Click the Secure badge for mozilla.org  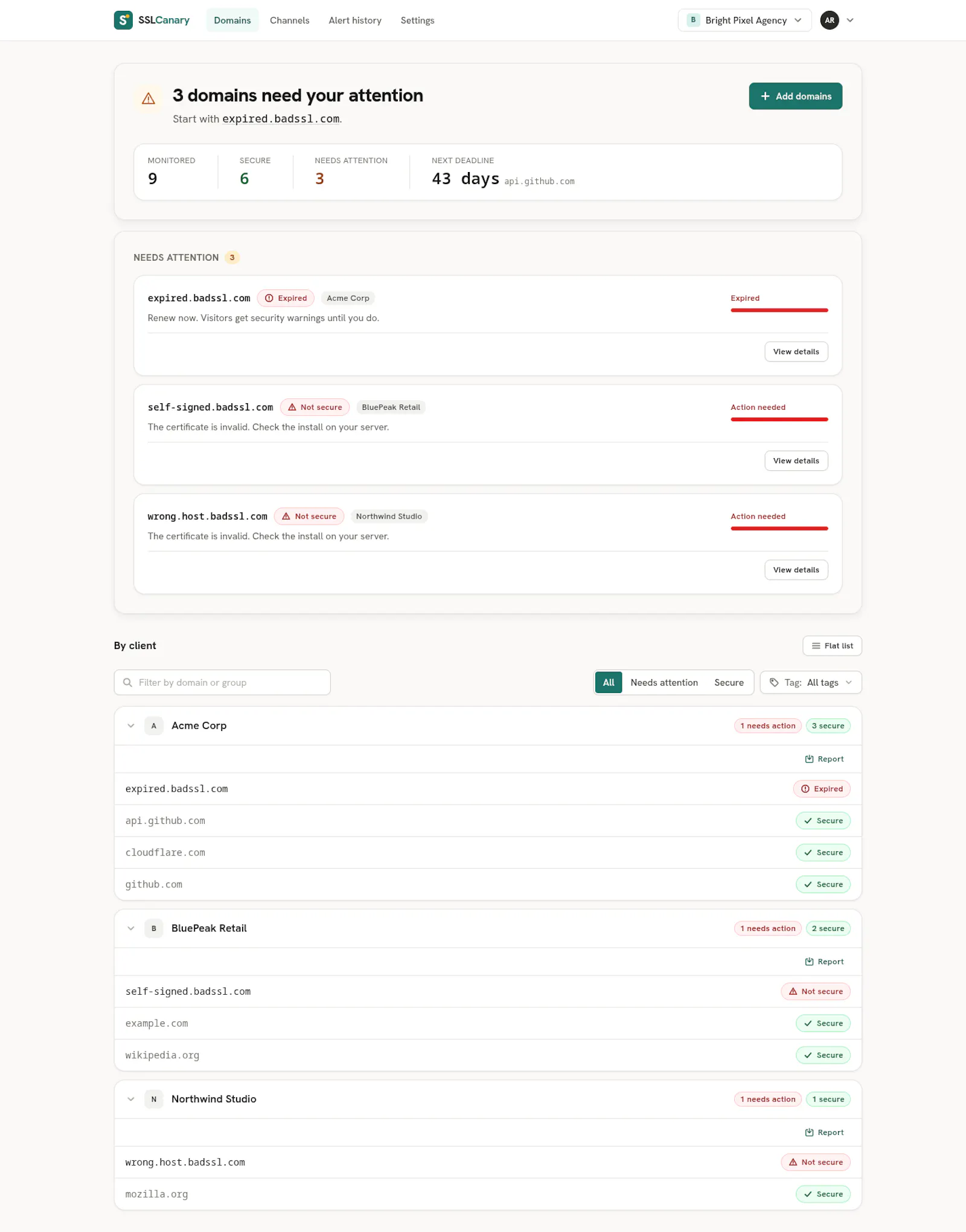823,1195
